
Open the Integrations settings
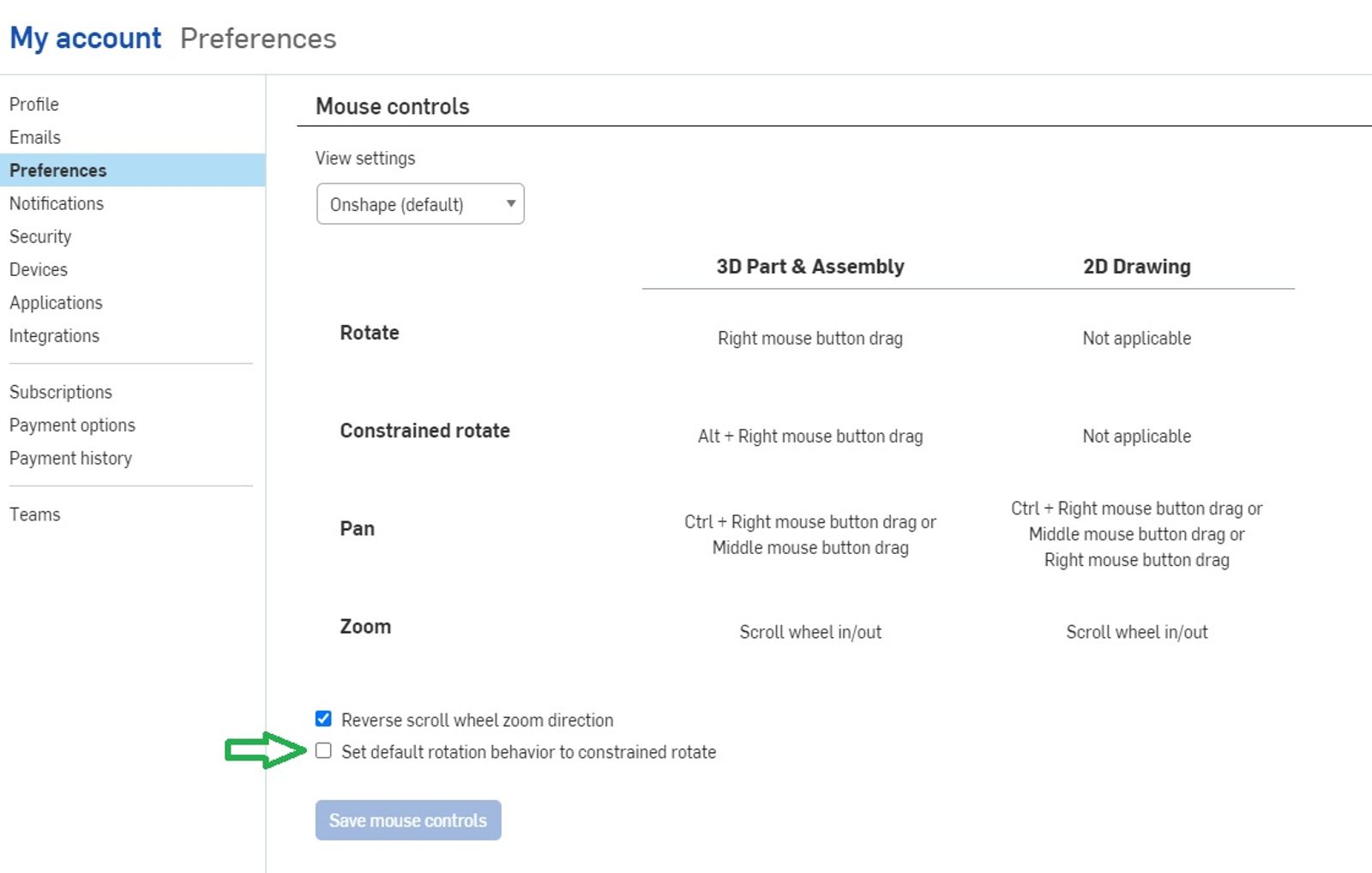tap(54, 335)
